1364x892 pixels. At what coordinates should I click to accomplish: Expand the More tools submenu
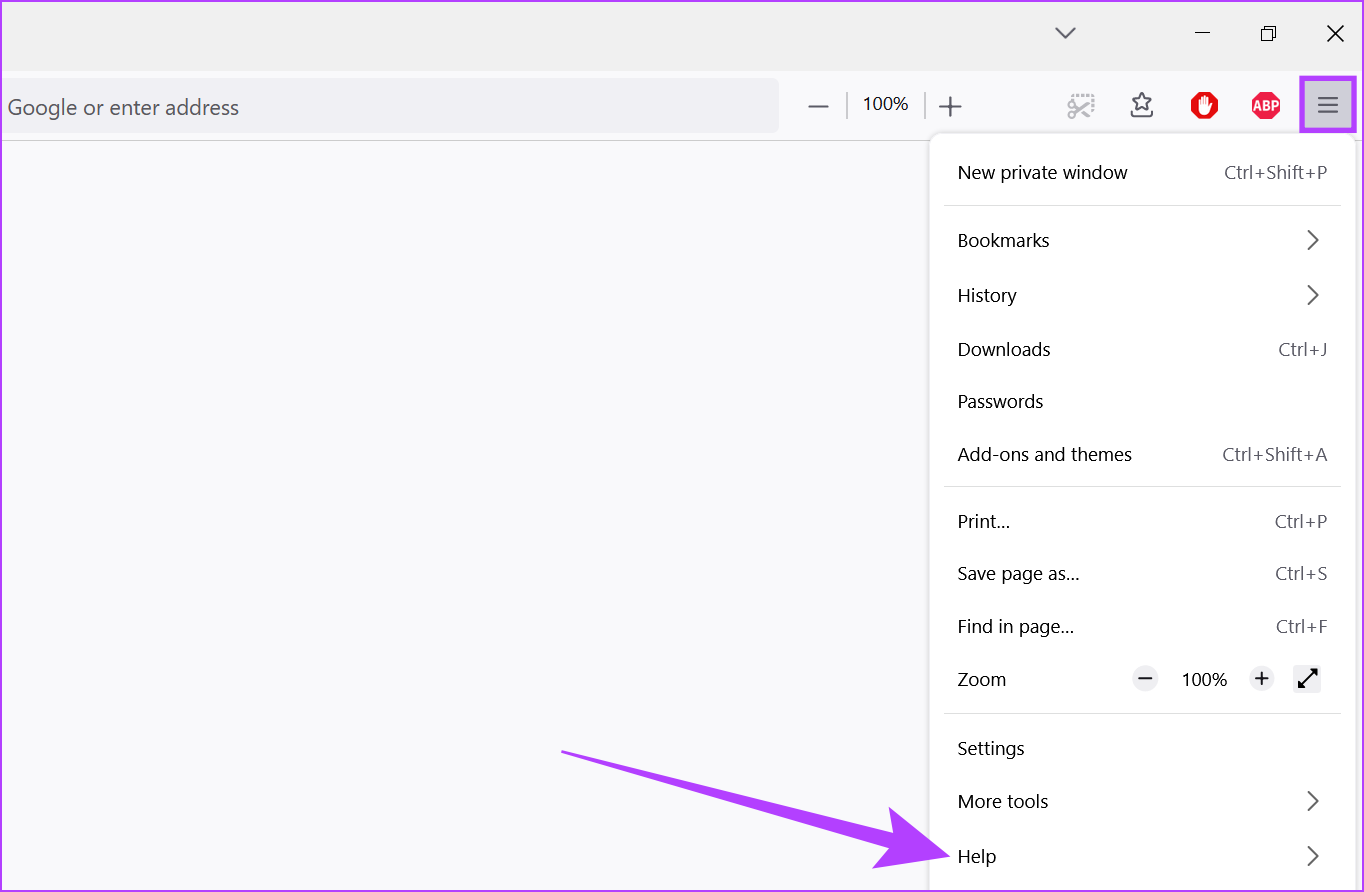click(1140, 801)
